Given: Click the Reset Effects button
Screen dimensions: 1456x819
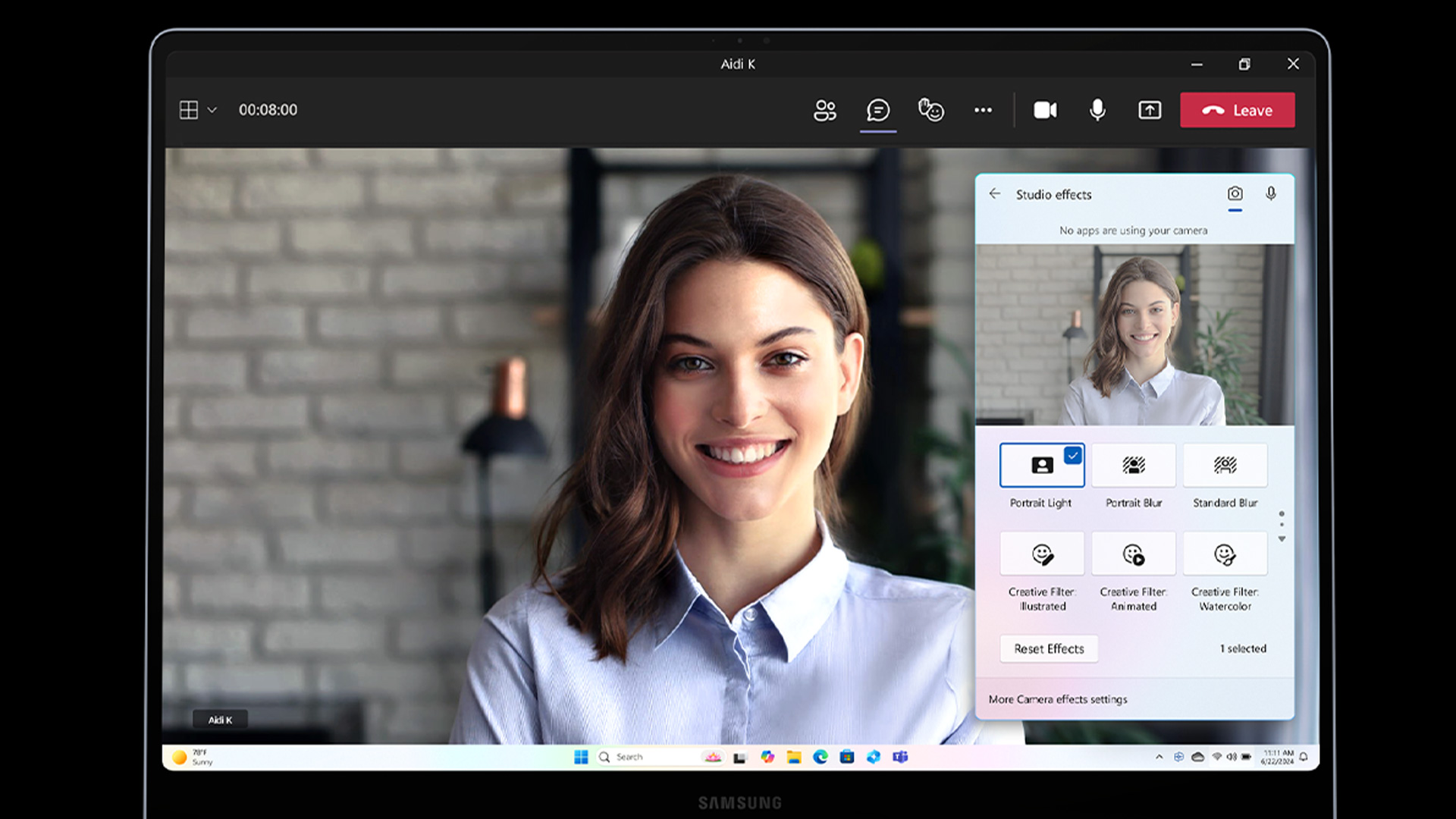Looking at the screenshot, I should tap(1049, 648).
